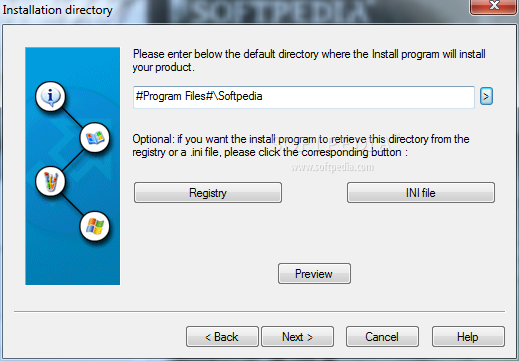Click the "Optional: if you want" paragraph
Viewport: 519px width, 361px height.
[301, 145]
